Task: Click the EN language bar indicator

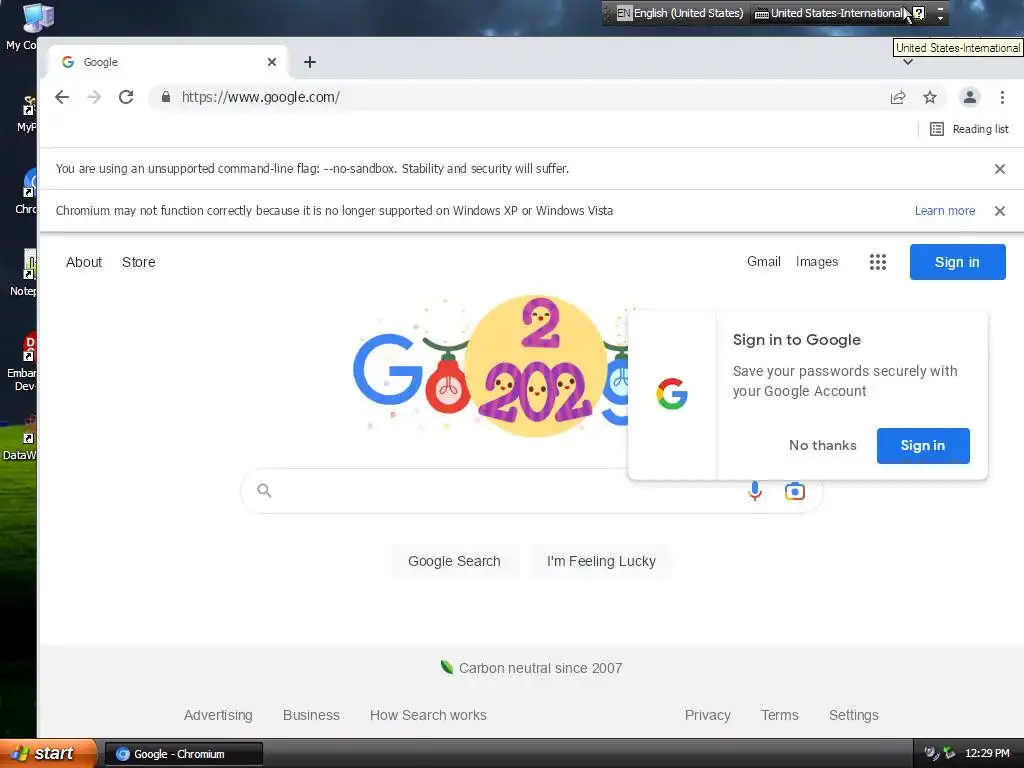Action: point(624,13)
